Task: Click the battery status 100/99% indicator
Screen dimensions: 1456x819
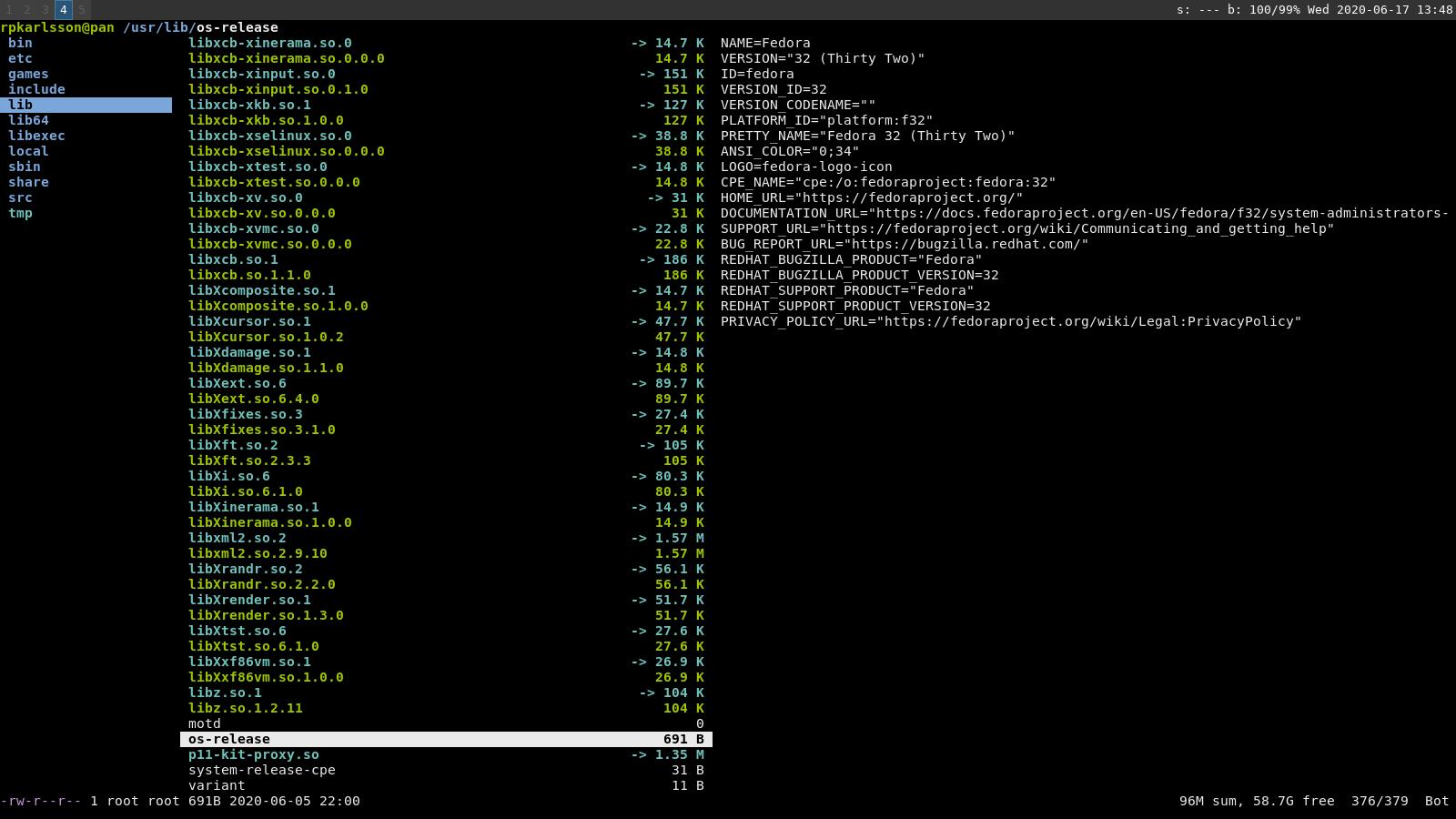Action: tap(1263, 10)
